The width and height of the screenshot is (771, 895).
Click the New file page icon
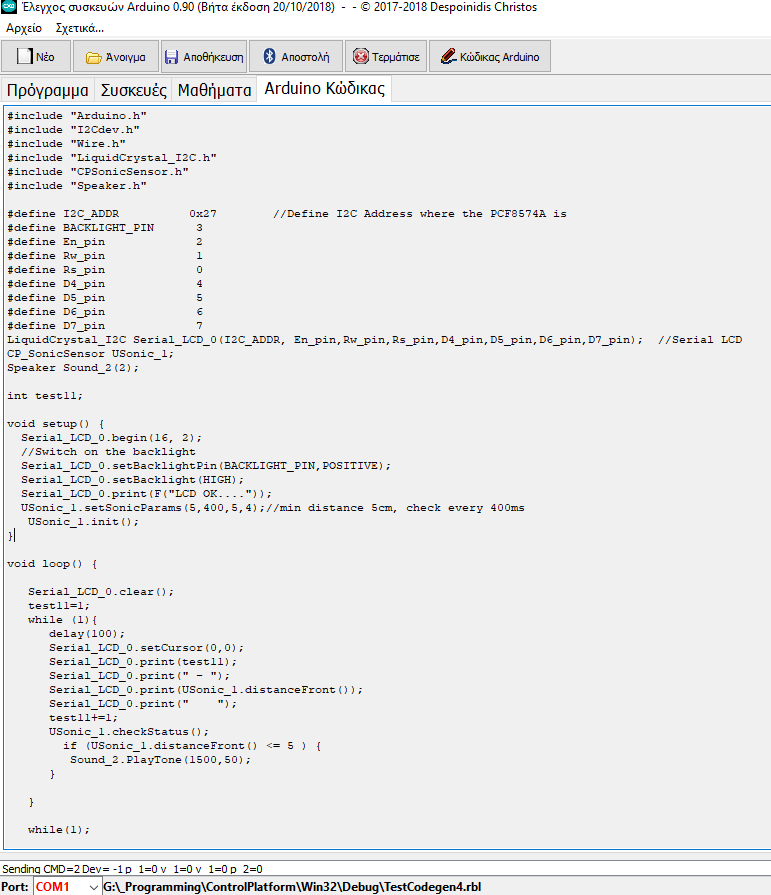coord(25,56)
